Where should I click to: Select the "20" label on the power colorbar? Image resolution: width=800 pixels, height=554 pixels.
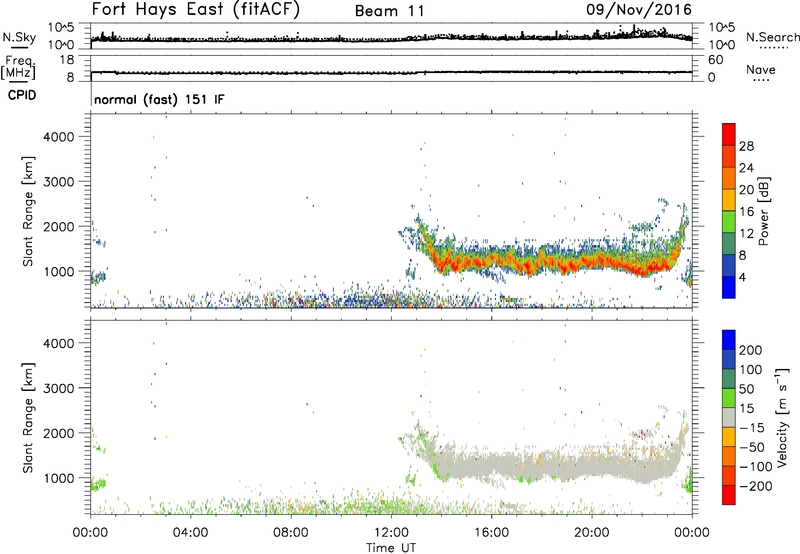click(x=746, y=190)
